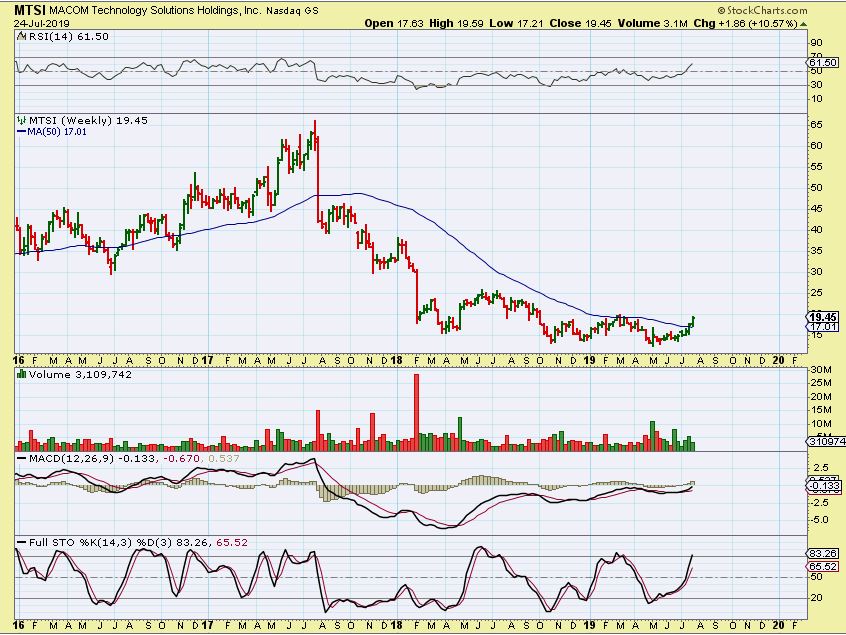Click the MA(50) blue line legend marker
The image size is (846, 635).
pos(22,132)
